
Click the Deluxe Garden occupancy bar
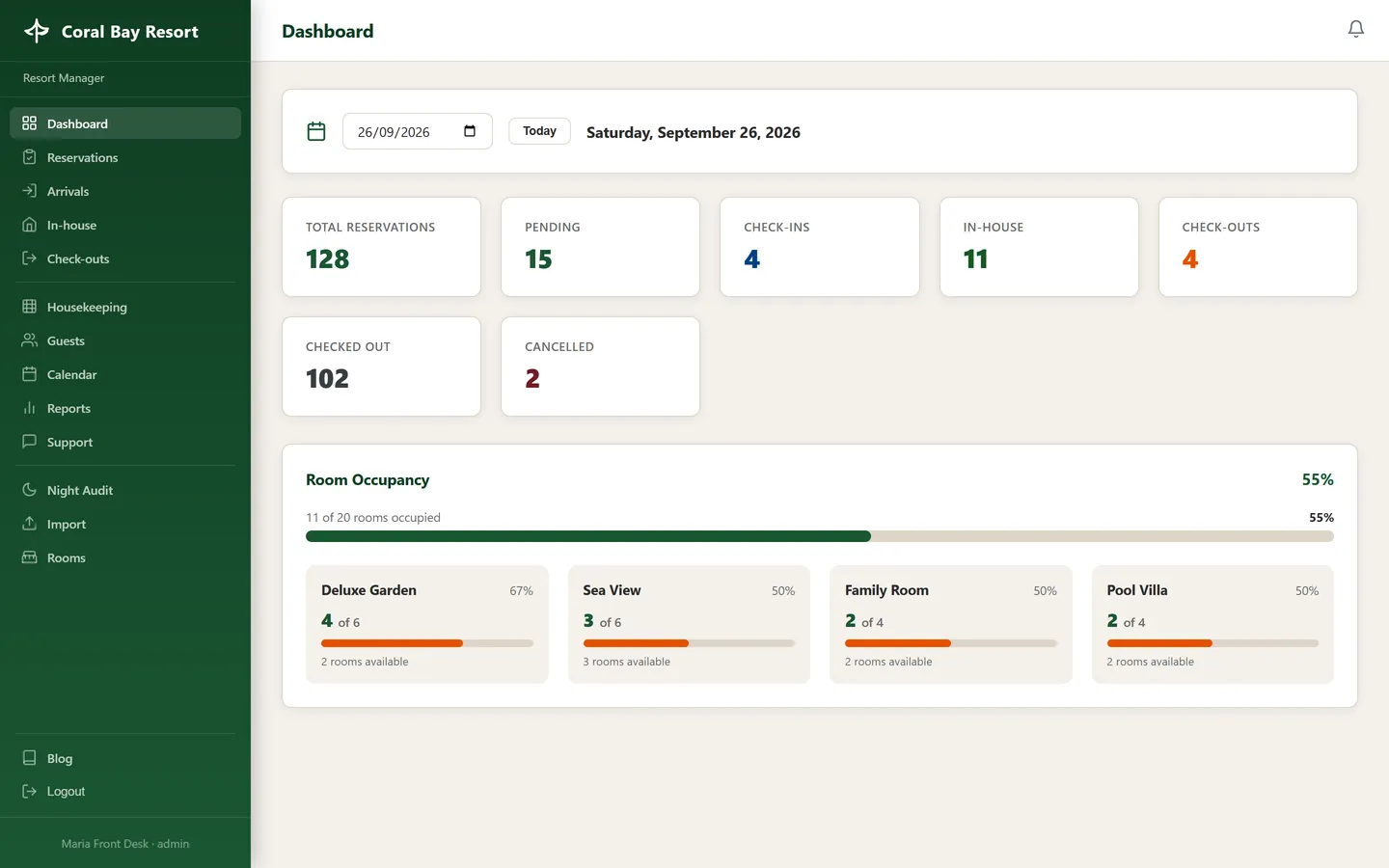click(427, 643)
